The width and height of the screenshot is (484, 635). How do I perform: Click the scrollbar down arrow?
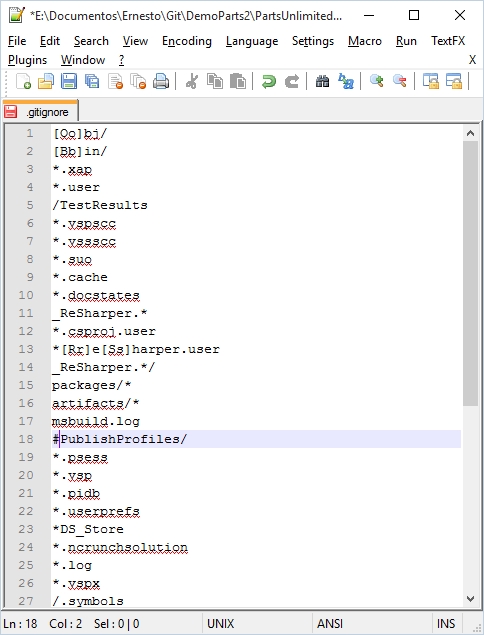click(x=470, y=598)
